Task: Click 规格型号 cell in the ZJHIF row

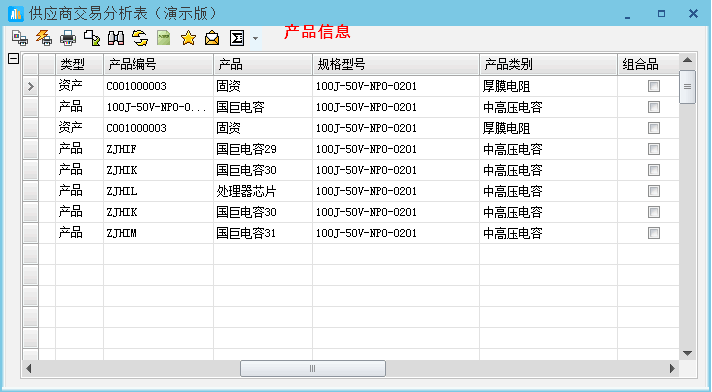Action: tap(396, 149)
